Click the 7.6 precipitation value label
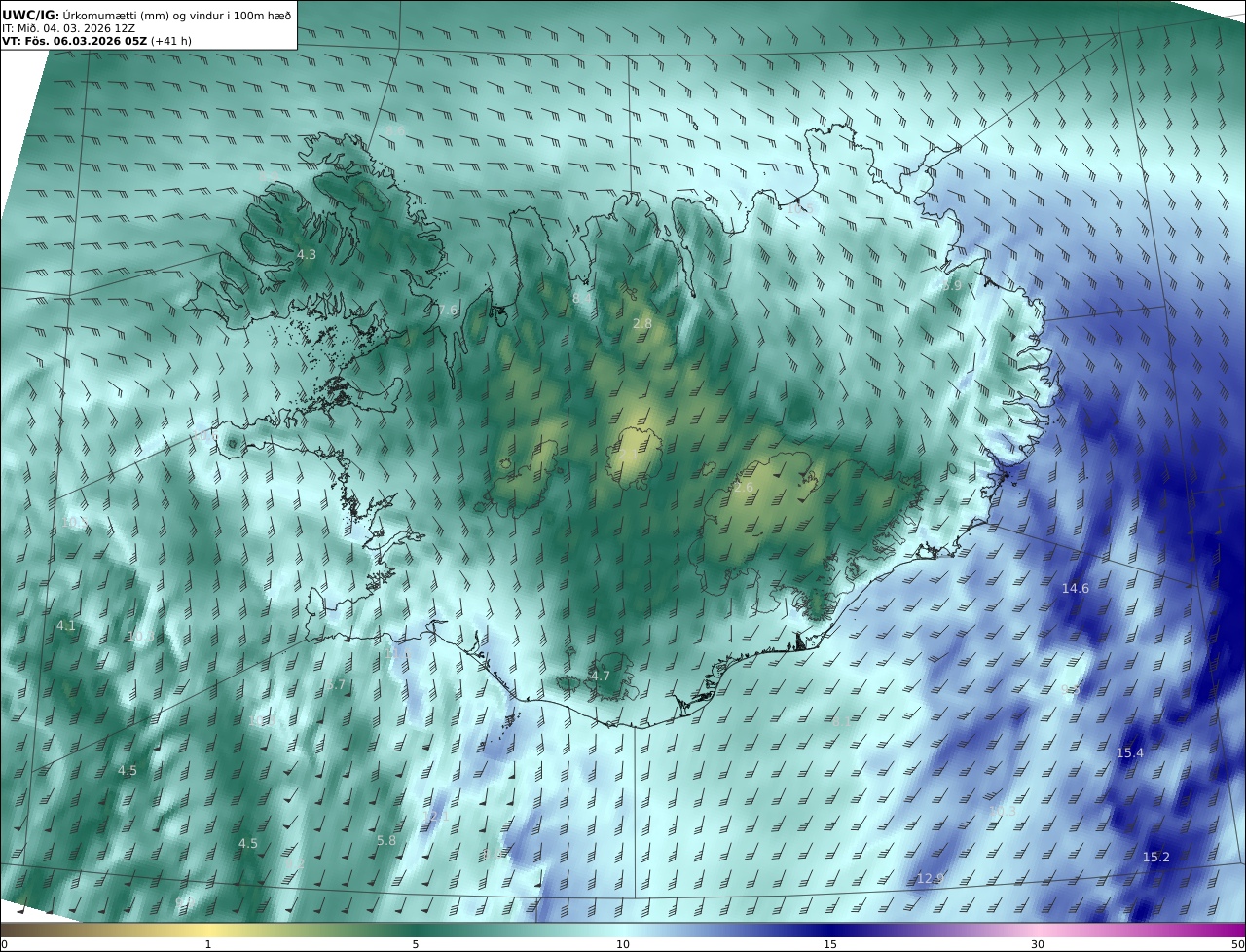This screenshot has width=1246, height=952. click(448, 310)
